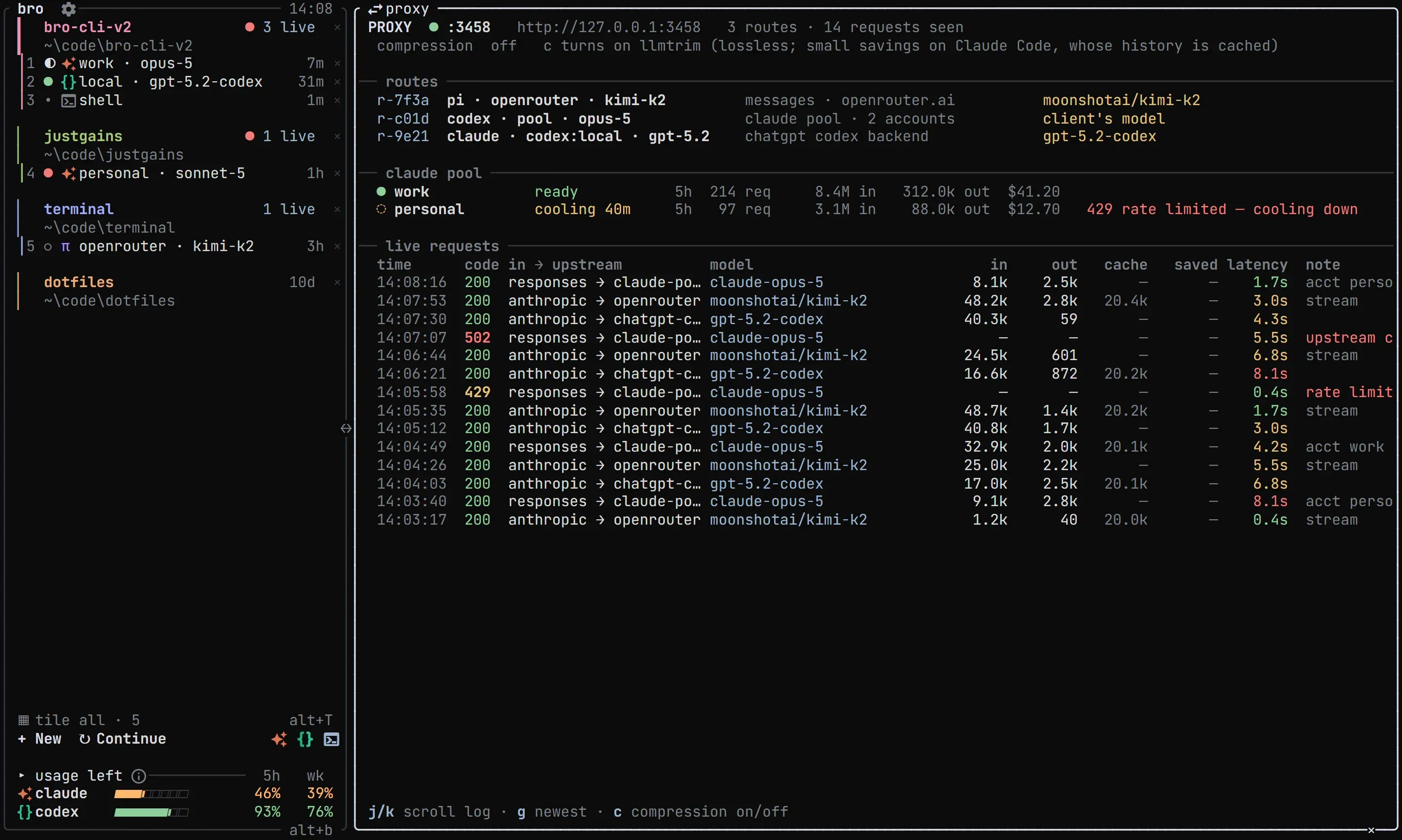Click the codex wk 76% value
The image size is (1402, 840).
coord(320,812)
